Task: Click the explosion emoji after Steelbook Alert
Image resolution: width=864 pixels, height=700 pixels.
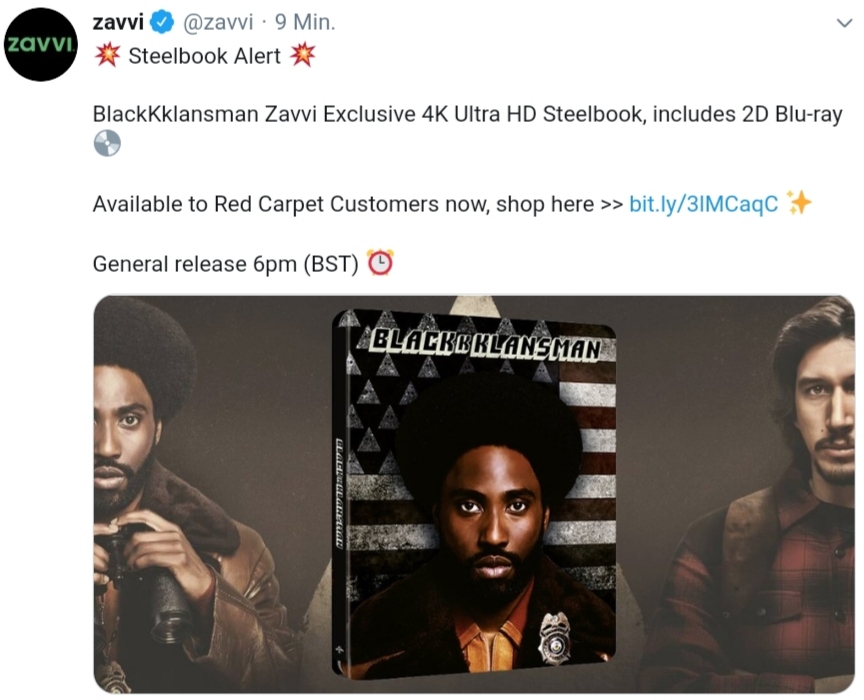Action: tap(303, 55)
